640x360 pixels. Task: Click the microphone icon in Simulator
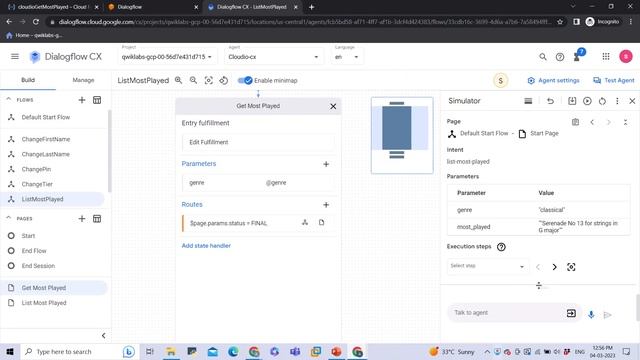click(x=591, y=314)
